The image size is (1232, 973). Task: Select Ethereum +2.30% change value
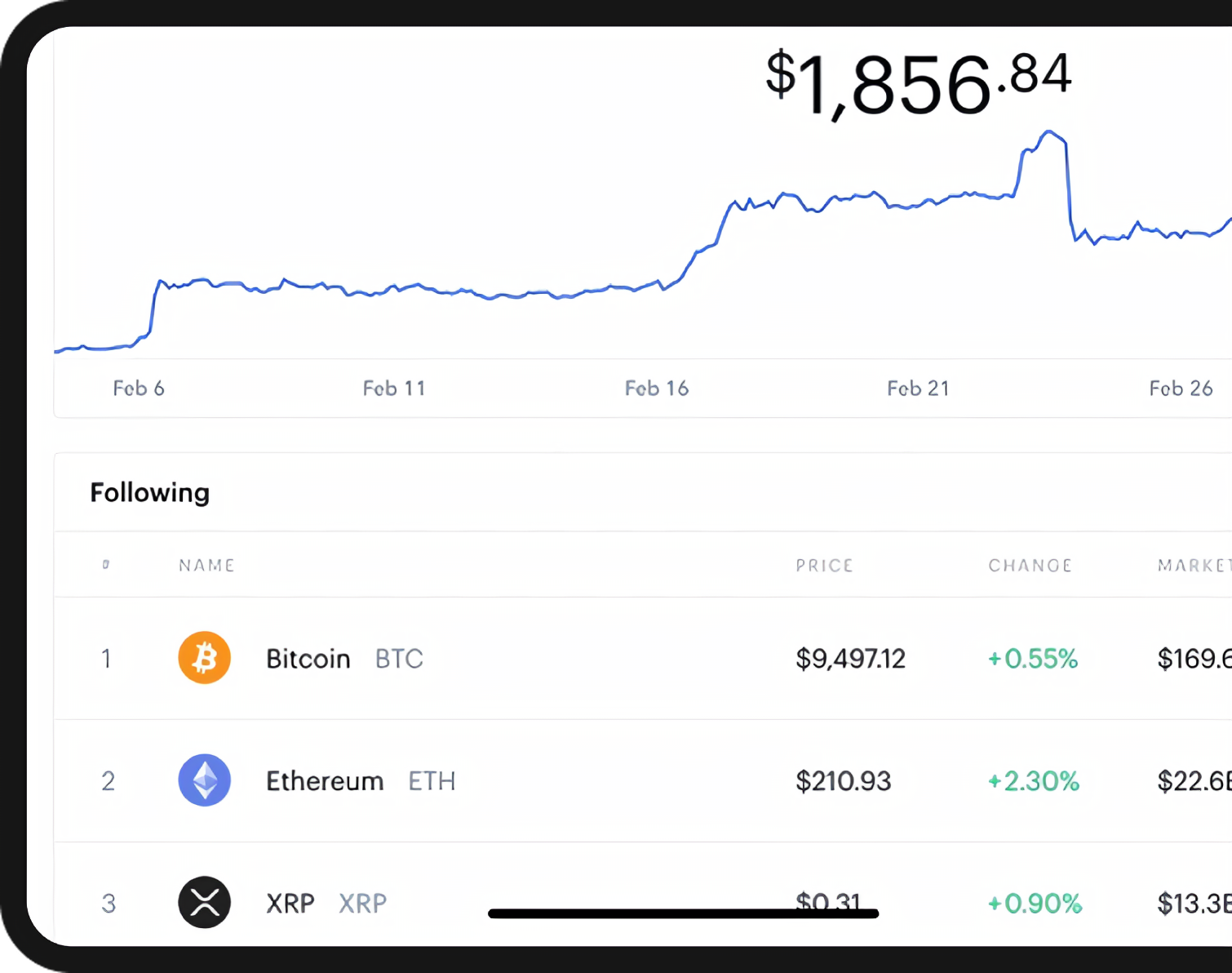pos(1033,781)
